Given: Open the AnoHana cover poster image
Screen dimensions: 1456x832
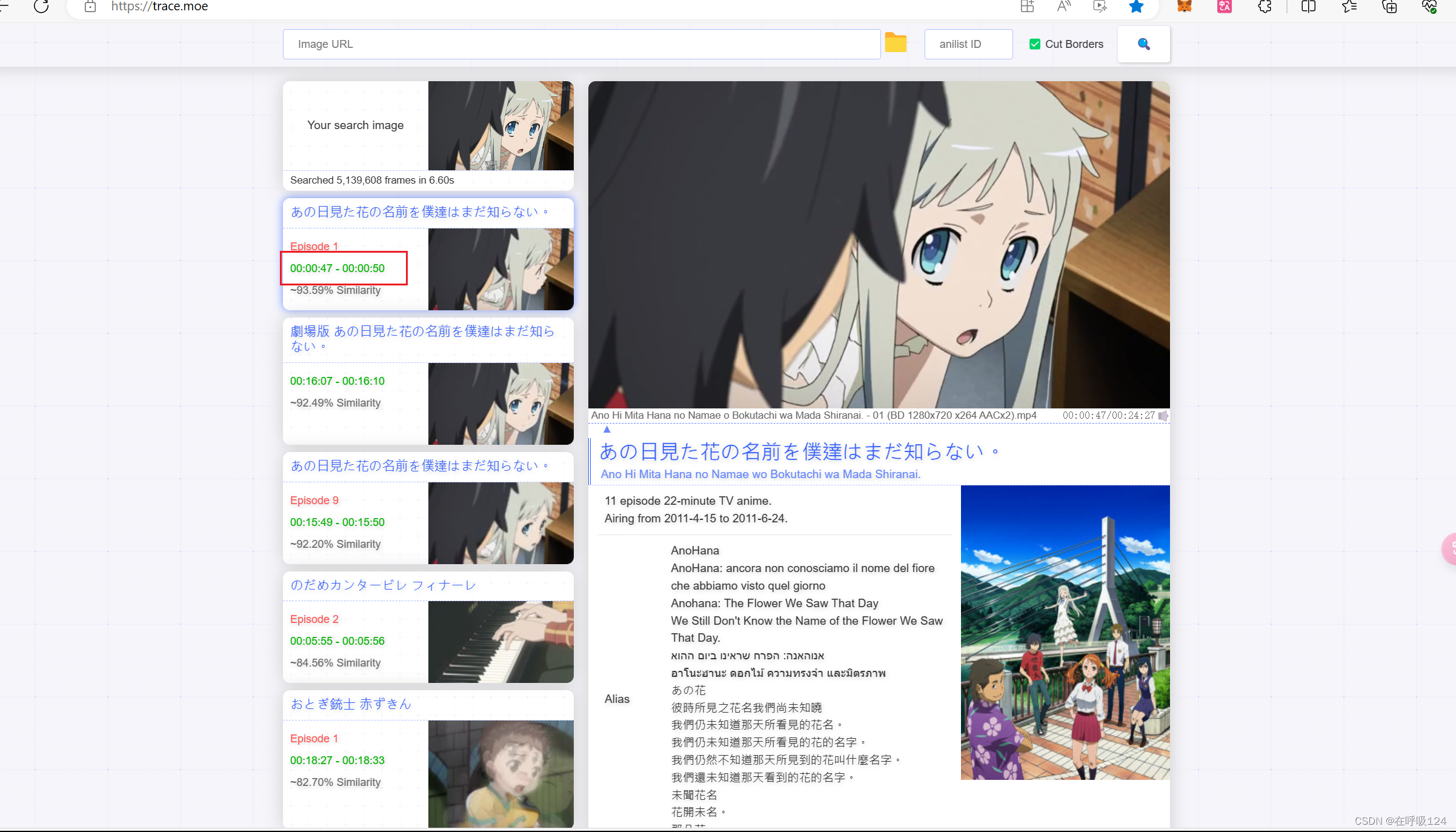Looking at the screenshot, I should click(x=1065, y=632).
